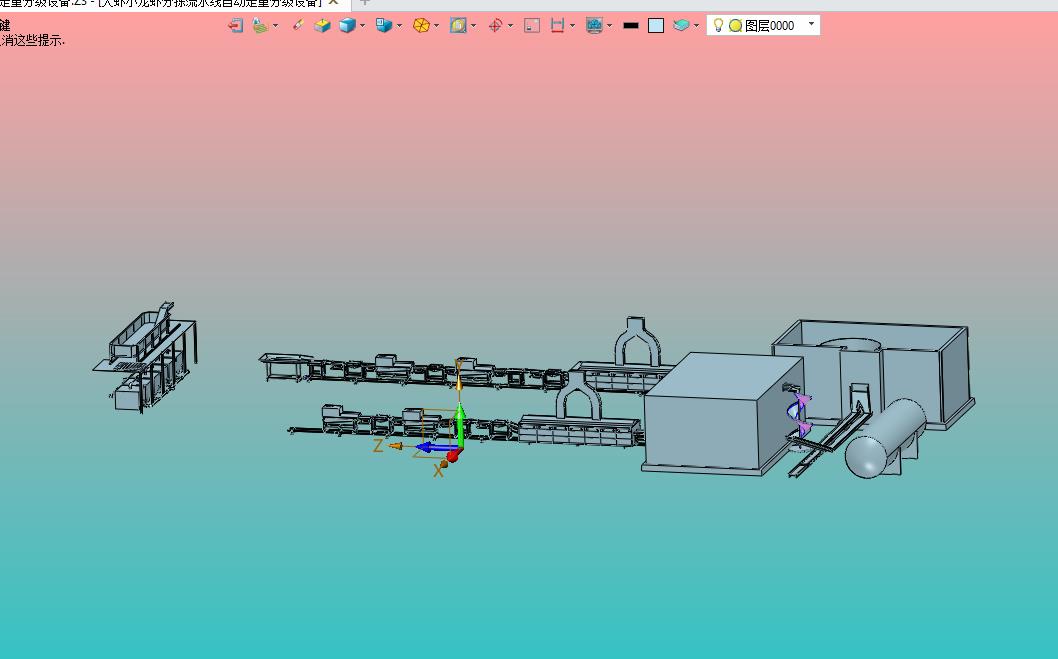The image size is (1058, 659).
Task: Click the orange faceted sphere icon
Action: pos(421,26)
